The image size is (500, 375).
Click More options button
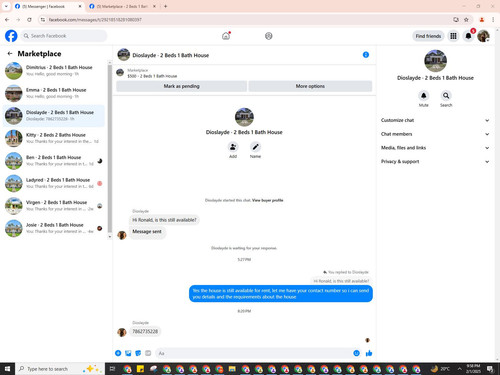(310, 86)
